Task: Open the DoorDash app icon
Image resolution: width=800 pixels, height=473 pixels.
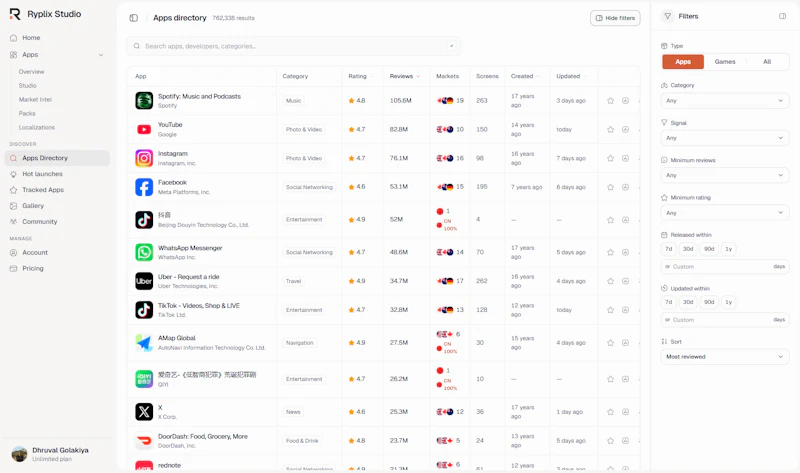Action: 144,441
